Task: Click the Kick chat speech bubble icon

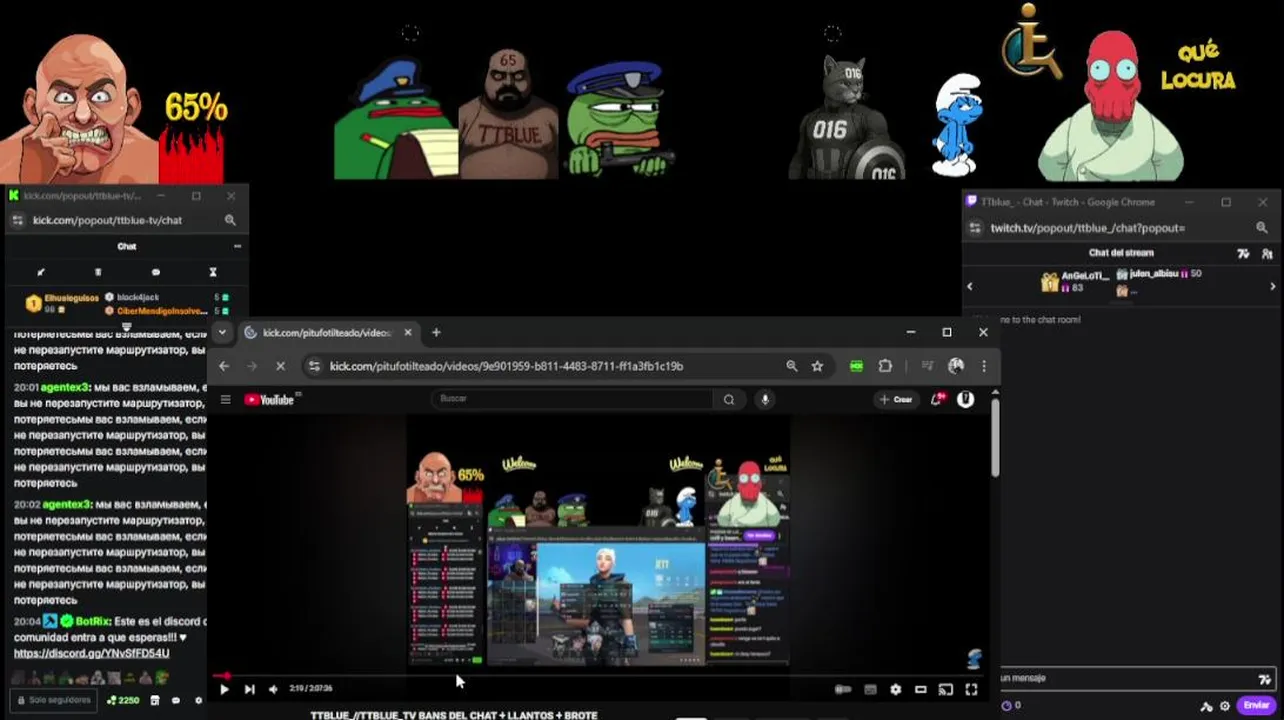Action: click(x=155, y=272)
